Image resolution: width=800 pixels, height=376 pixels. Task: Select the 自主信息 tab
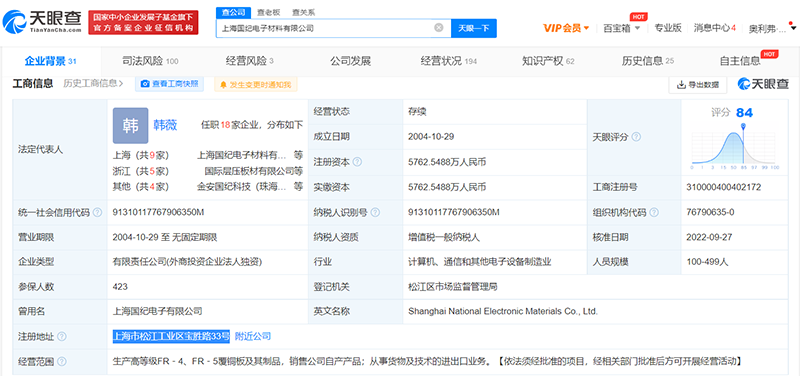[x=740, y=61]
